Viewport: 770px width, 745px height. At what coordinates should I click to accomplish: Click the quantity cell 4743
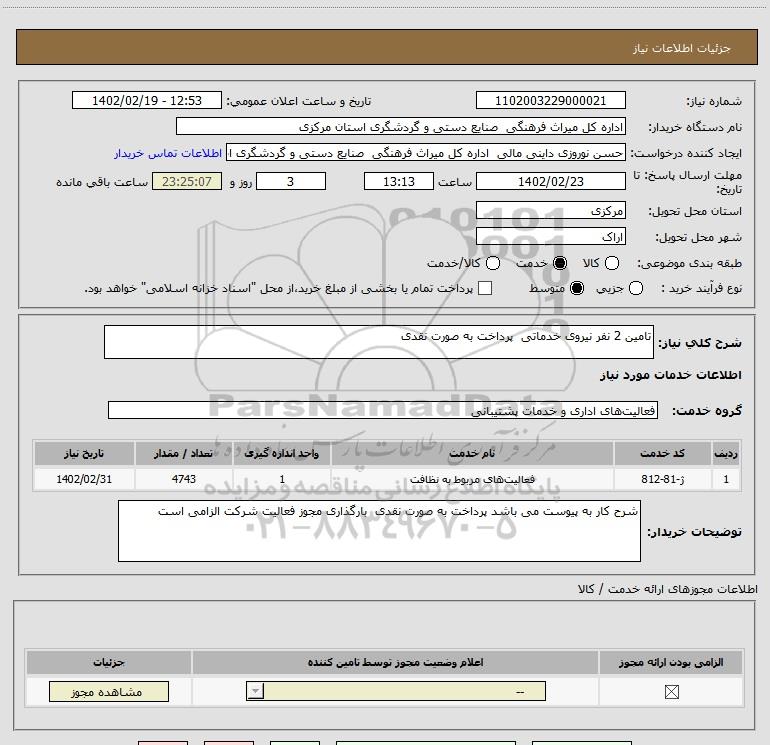183,479
